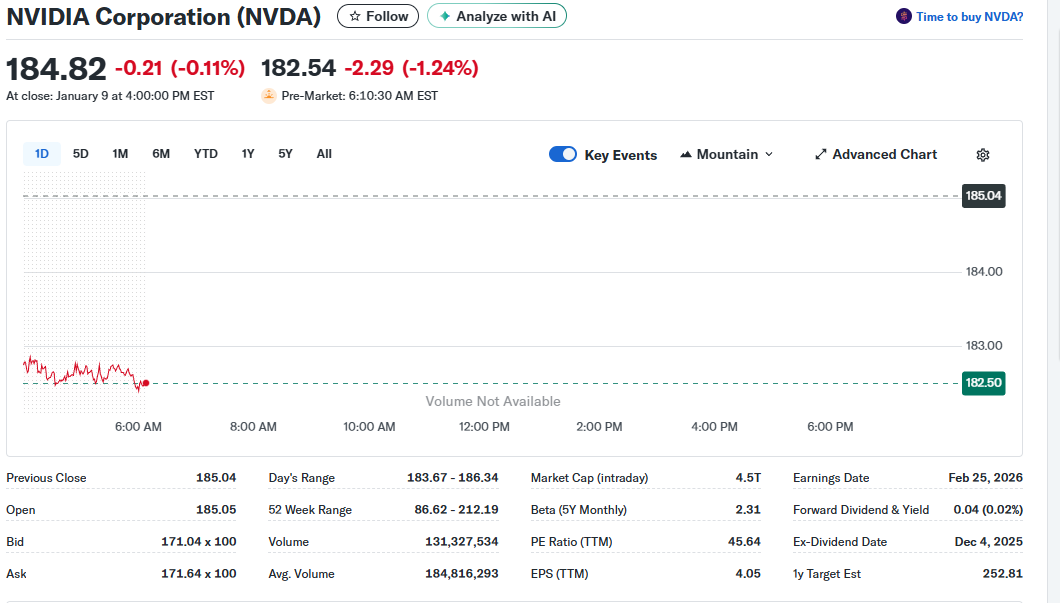Screen dimensions: 1060x603
Task: Select the YTD time range tab
Action: (205, 153)
